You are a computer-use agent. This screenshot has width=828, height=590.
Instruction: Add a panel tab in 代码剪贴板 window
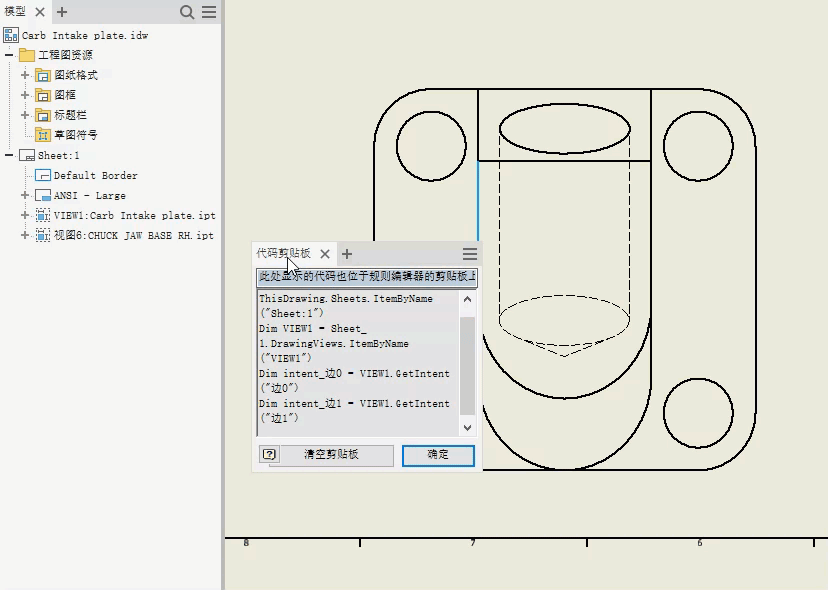tap(347, 254)
